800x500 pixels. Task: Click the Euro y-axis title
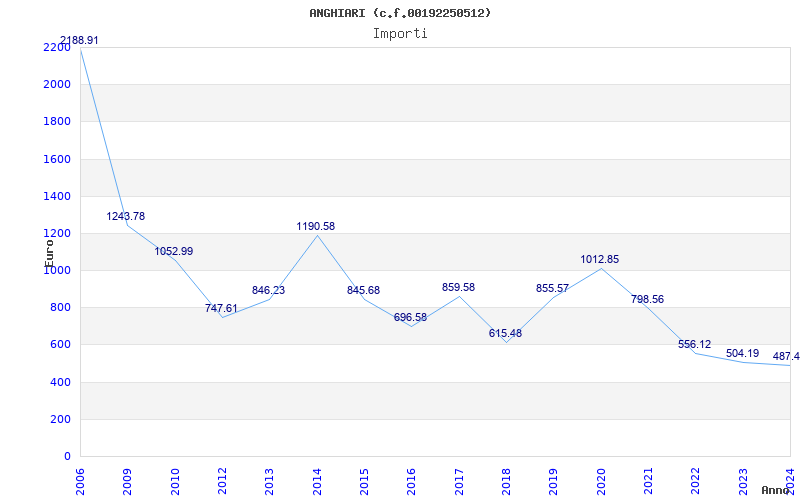(49, 253)
